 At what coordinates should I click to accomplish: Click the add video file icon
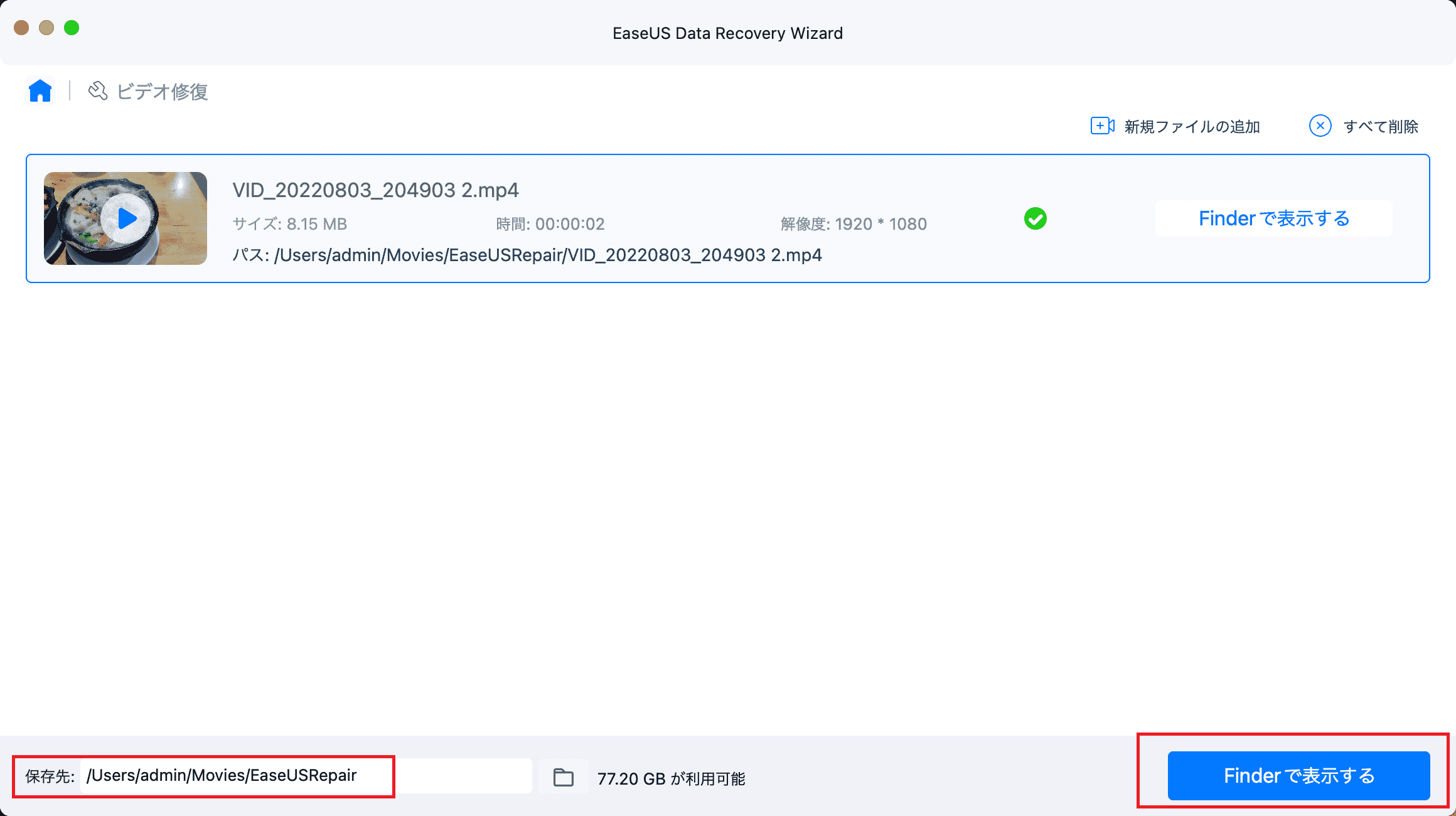1102,126
